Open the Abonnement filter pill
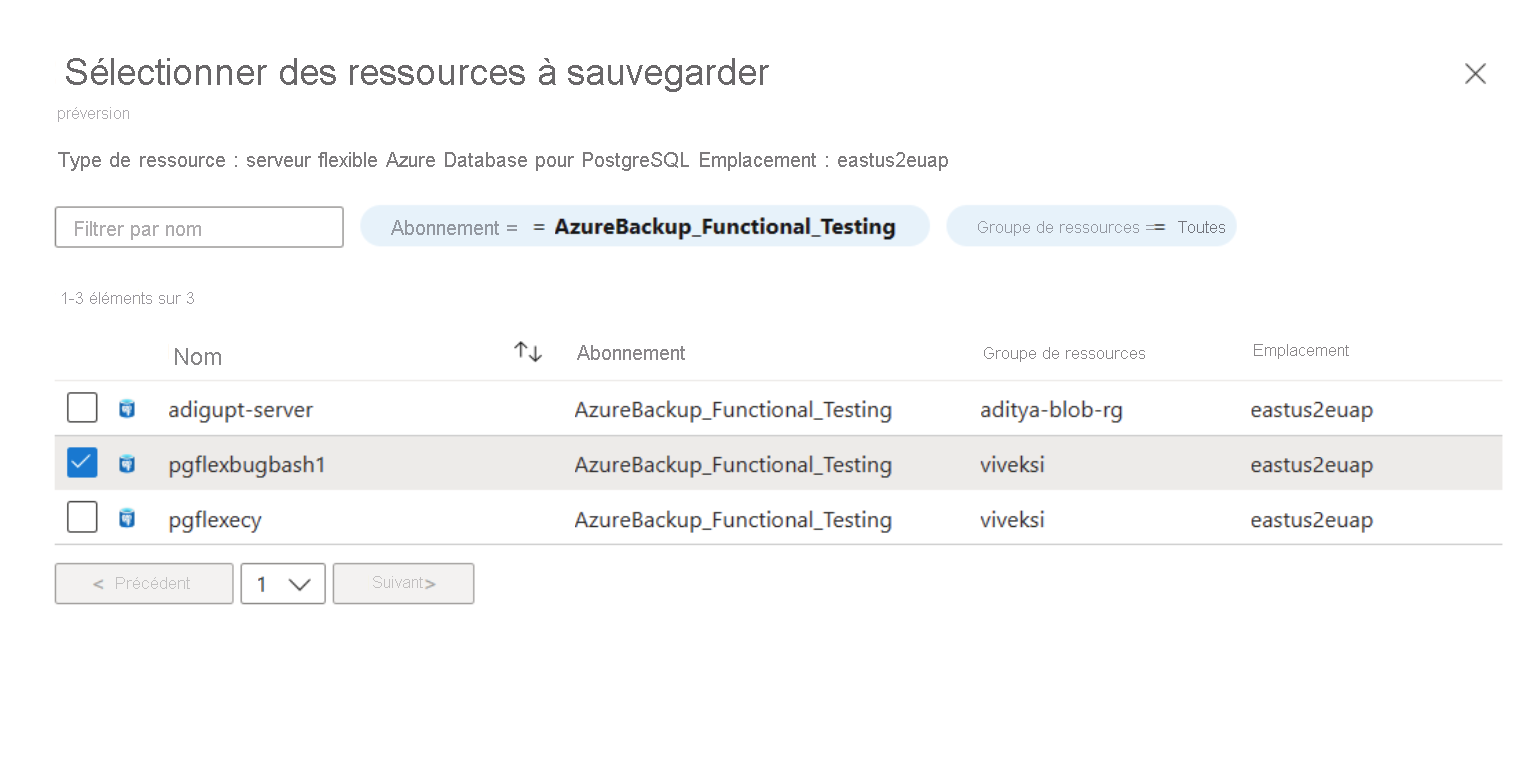This screenshot has width=1531, height=760. pos(645,227)
